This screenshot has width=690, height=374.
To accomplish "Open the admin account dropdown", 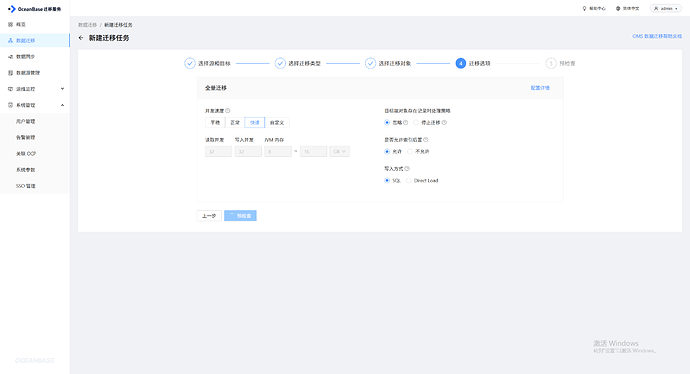I will click(666, 8).
